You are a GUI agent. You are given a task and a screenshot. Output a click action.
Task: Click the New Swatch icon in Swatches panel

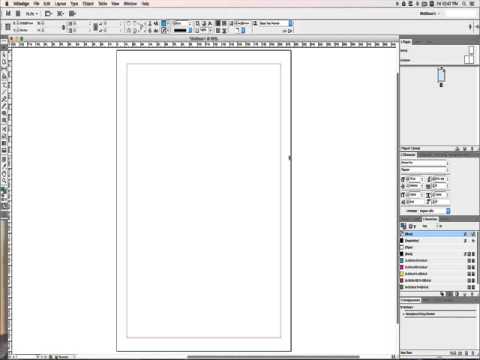[x=465, y=294]
